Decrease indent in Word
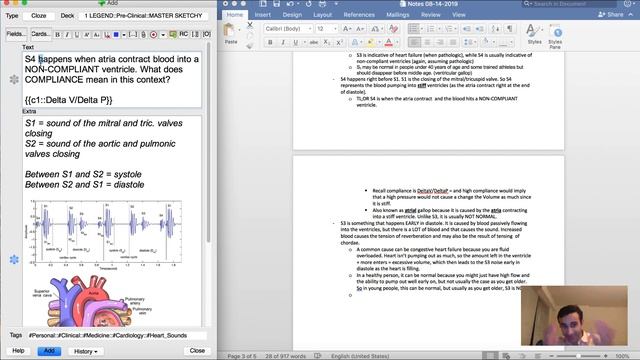 (x=467, y=29)
